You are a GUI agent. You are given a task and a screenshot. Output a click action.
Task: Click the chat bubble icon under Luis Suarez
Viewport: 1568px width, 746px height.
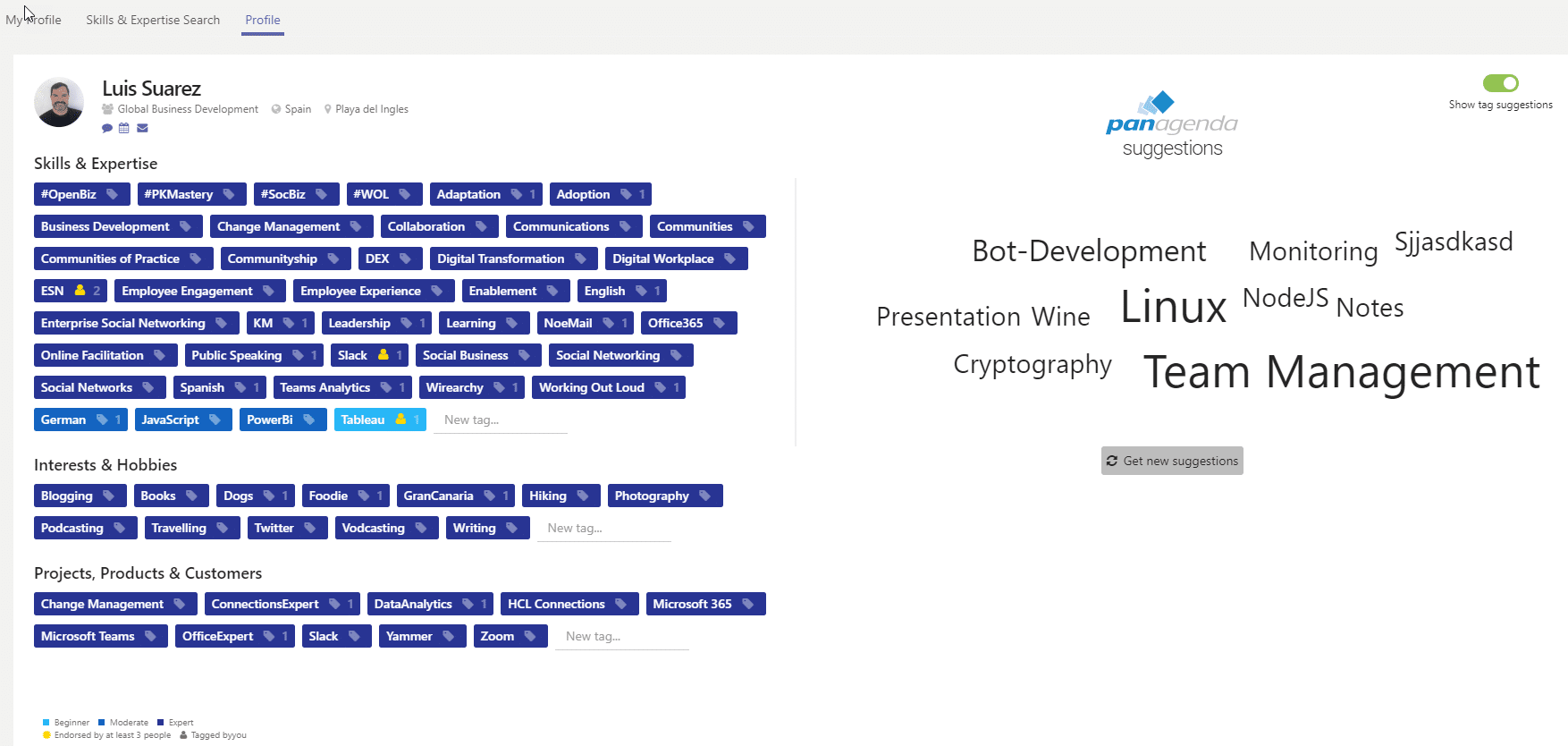[x=107, y=128]
